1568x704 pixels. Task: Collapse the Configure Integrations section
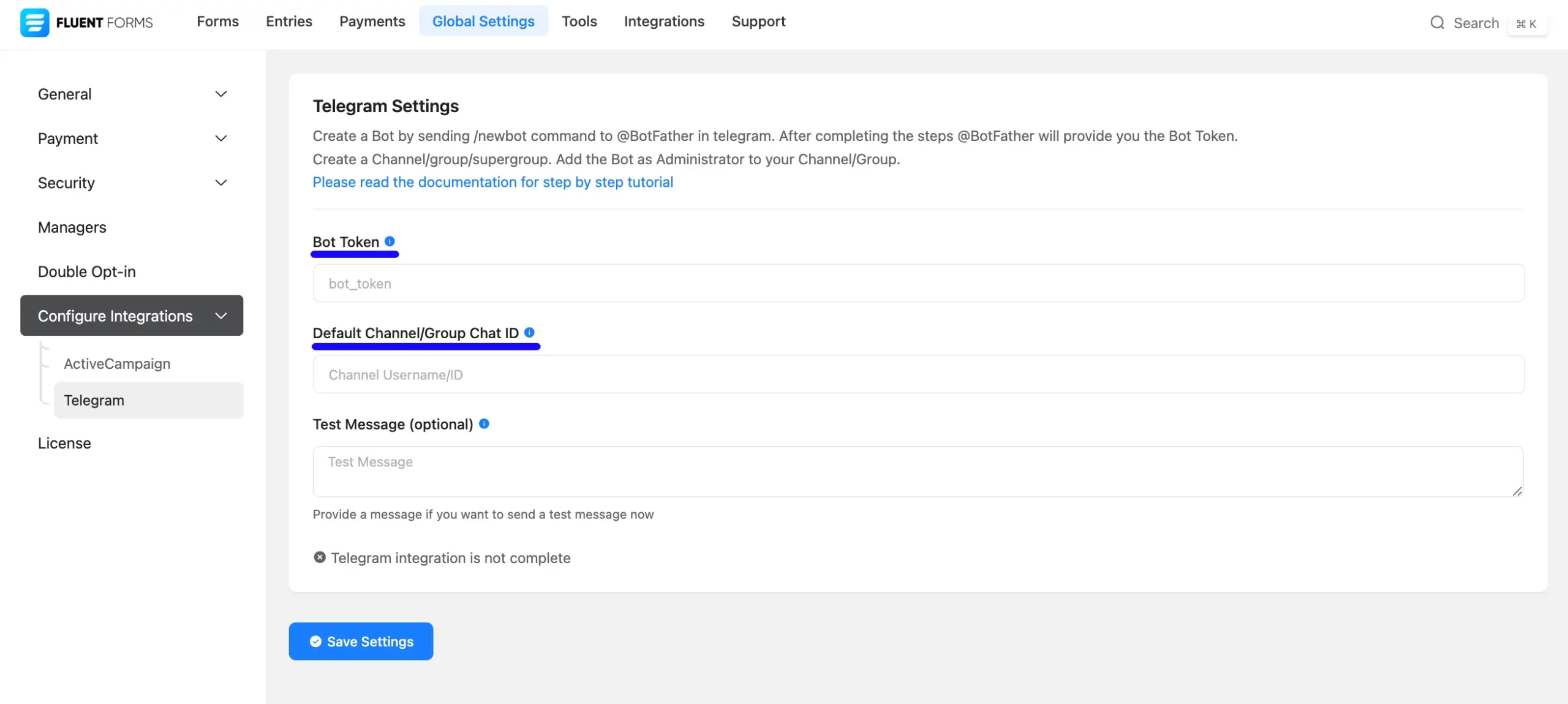click(x=132, y=316)
